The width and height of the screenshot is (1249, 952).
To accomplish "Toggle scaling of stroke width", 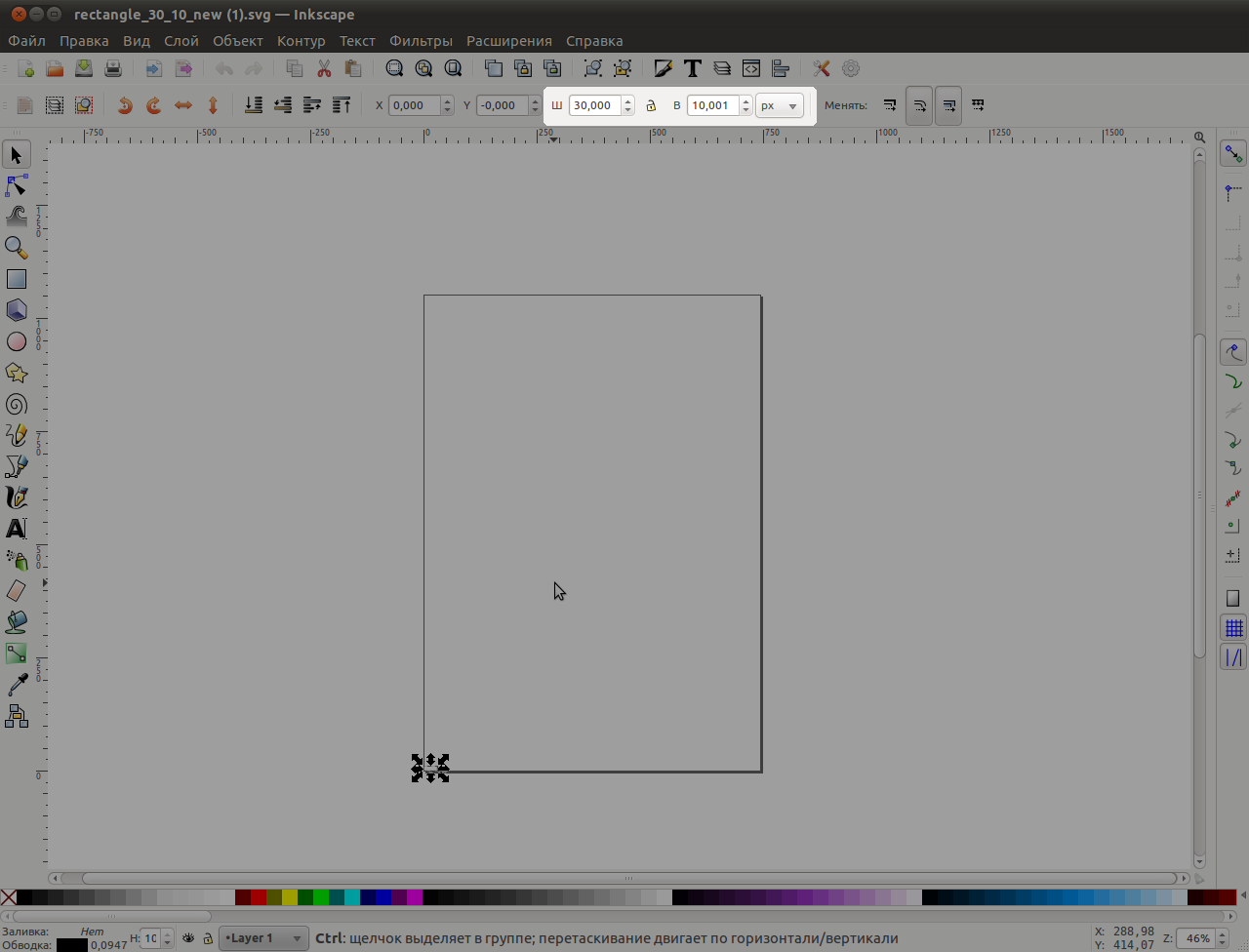I will click(x=890, y=105).
